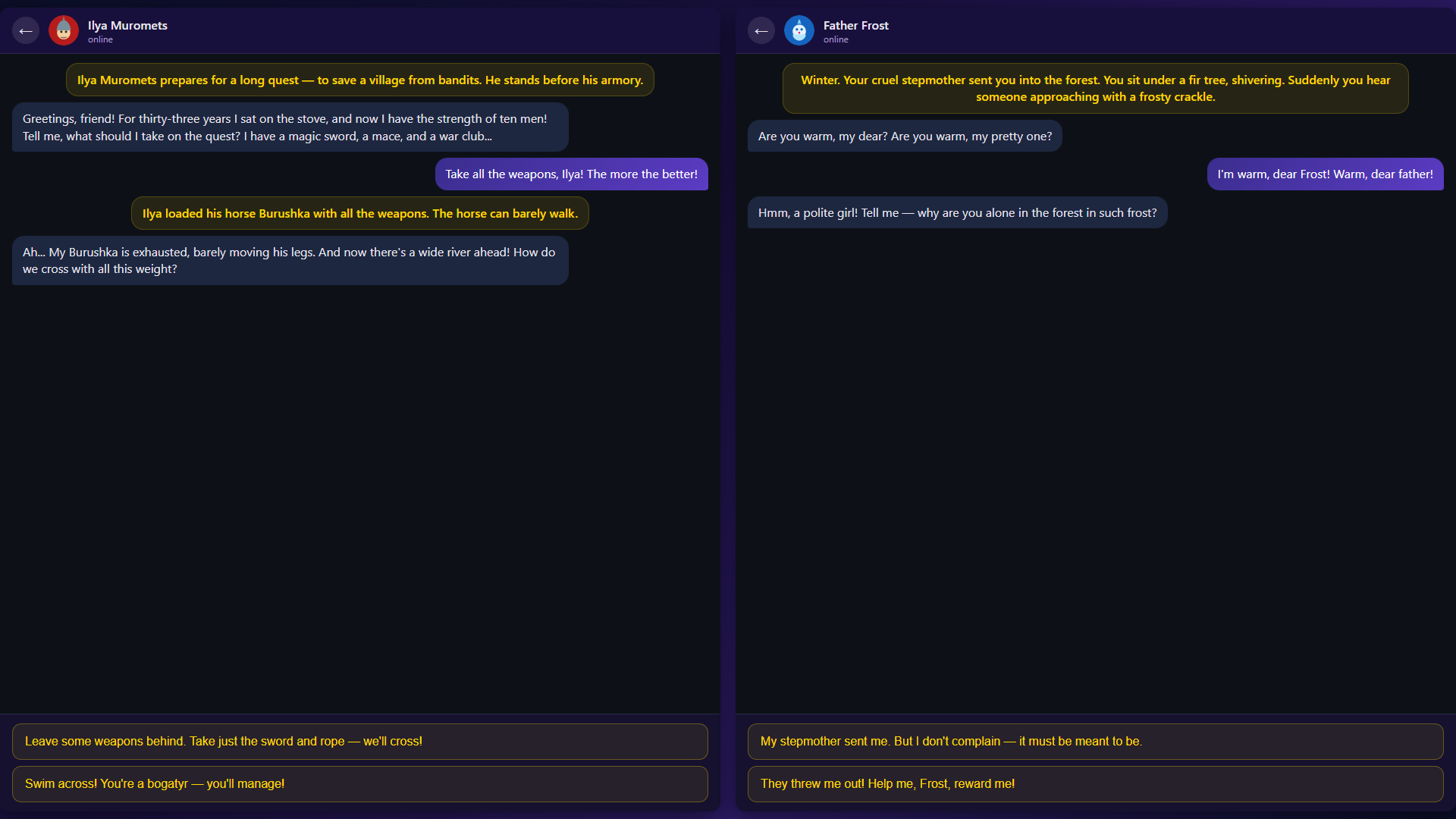Image resolution: width=1456 pixels, height=819 pixels.
Task: Open Ilya Muromets profile from the header name
Action: [x=127, y=25]
